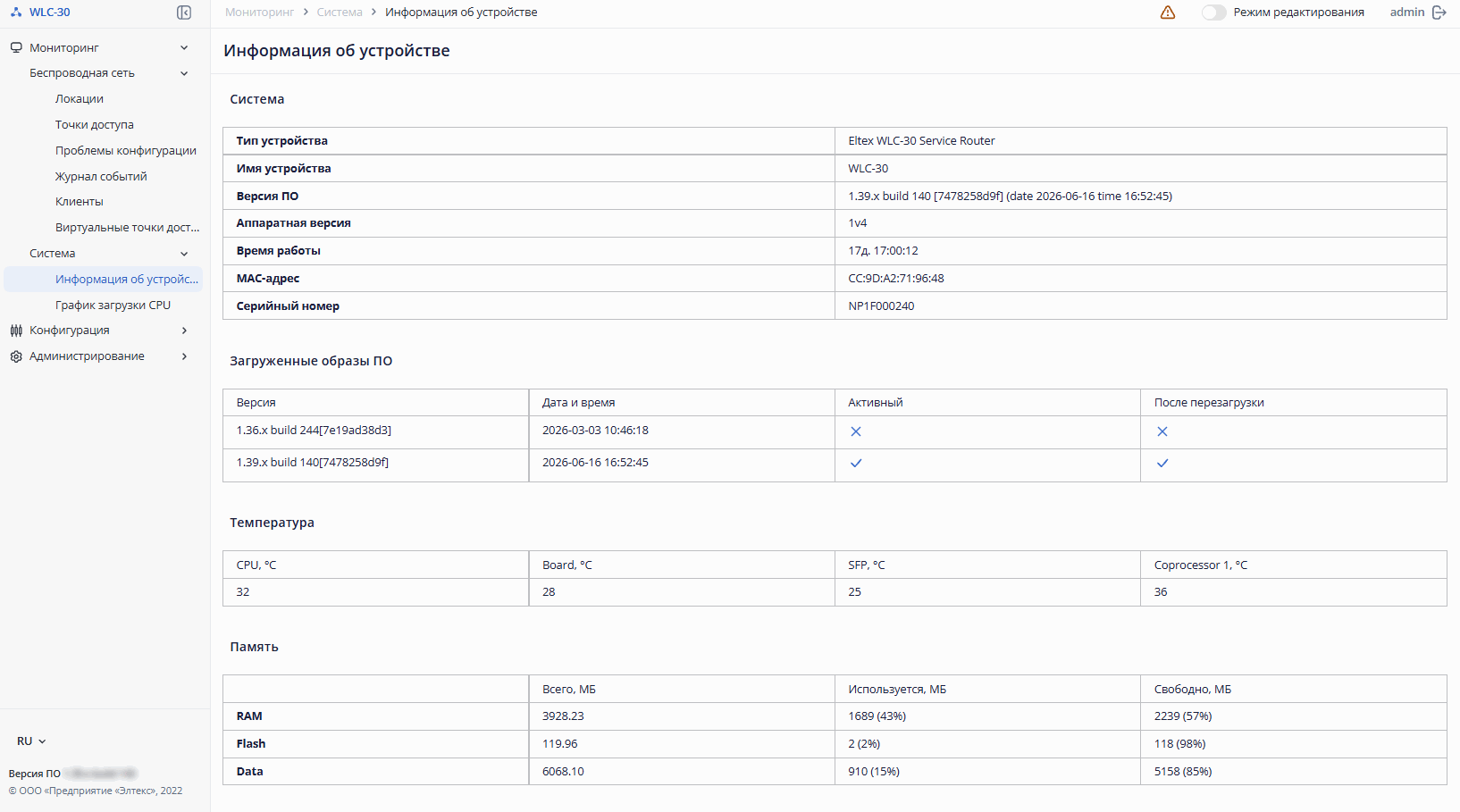Collapse the Мониторинг section chevron

click(184, 47)
